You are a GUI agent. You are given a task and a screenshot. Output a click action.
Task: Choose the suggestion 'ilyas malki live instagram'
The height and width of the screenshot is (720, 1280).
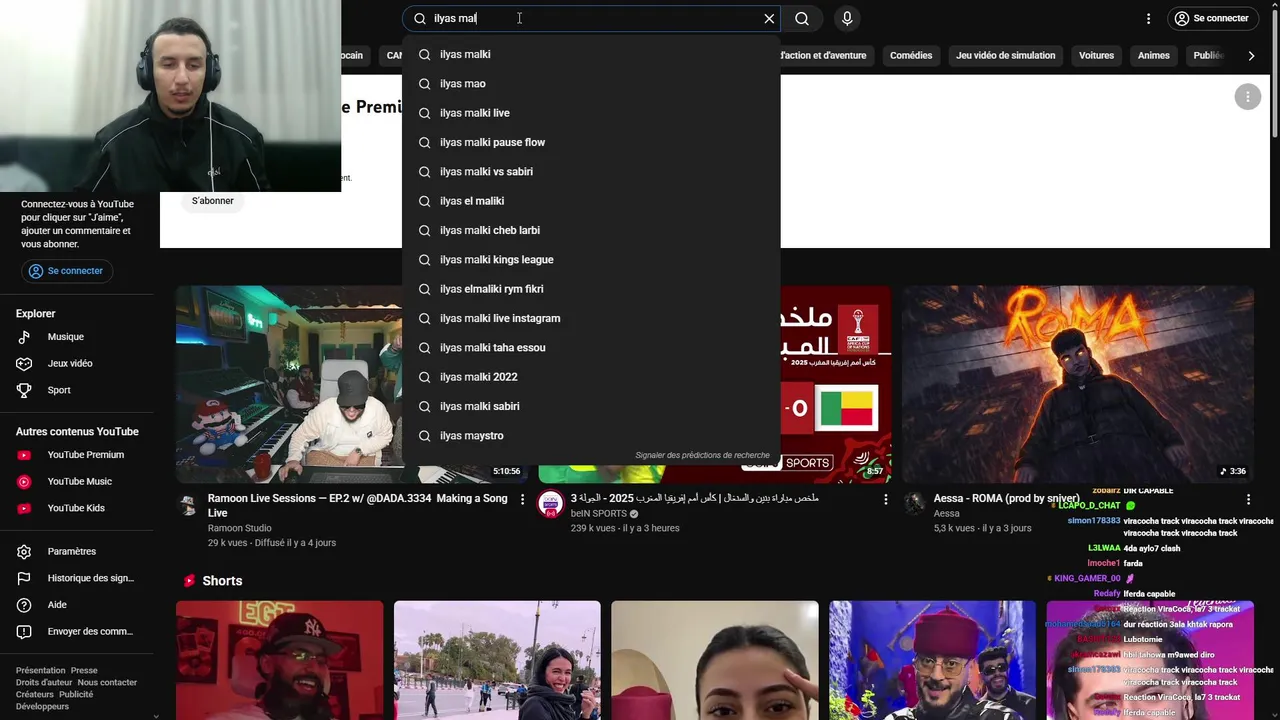[x=591, y=318]
